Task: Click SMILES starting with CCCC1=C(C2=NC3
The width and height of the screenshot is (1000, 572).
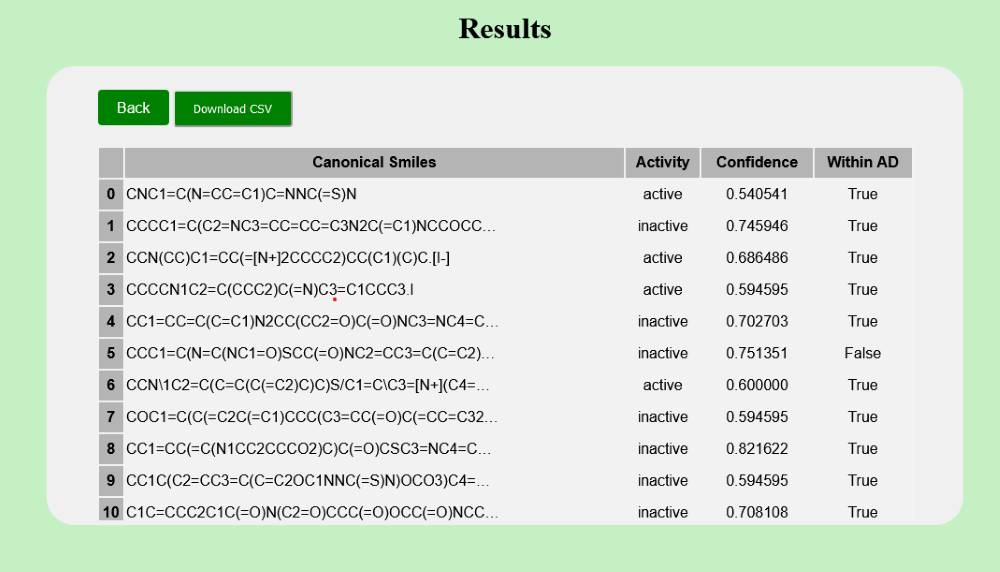Action: click(x=311, y=226)
